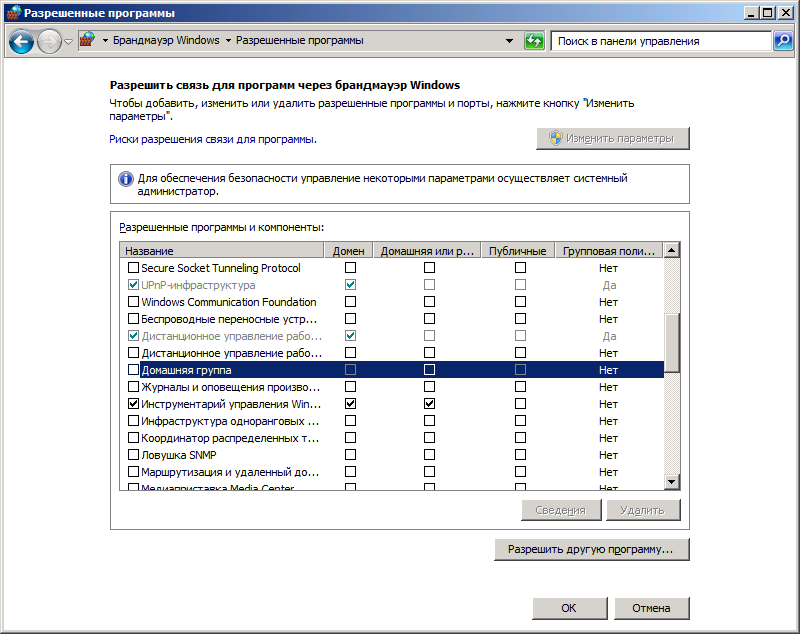800x634 pixels.
Task: Click the search magnifier icon
Action: click(x=783, y=41)
